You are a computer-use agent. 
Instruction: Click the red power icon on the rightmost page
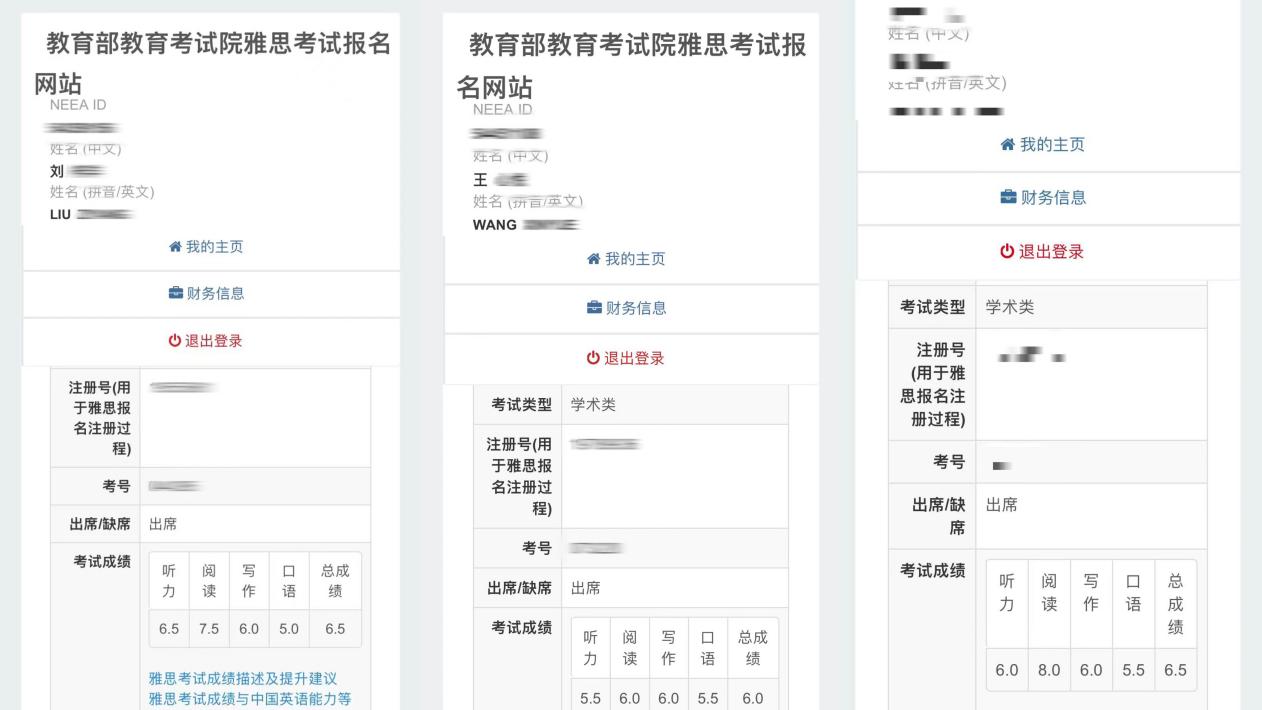click(1008, 252)
